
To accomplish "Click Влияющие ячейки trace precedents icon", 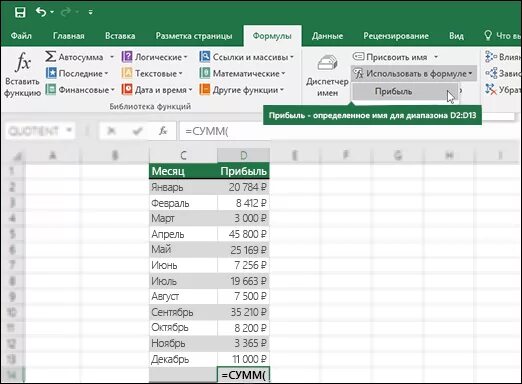I will [491, 57].
